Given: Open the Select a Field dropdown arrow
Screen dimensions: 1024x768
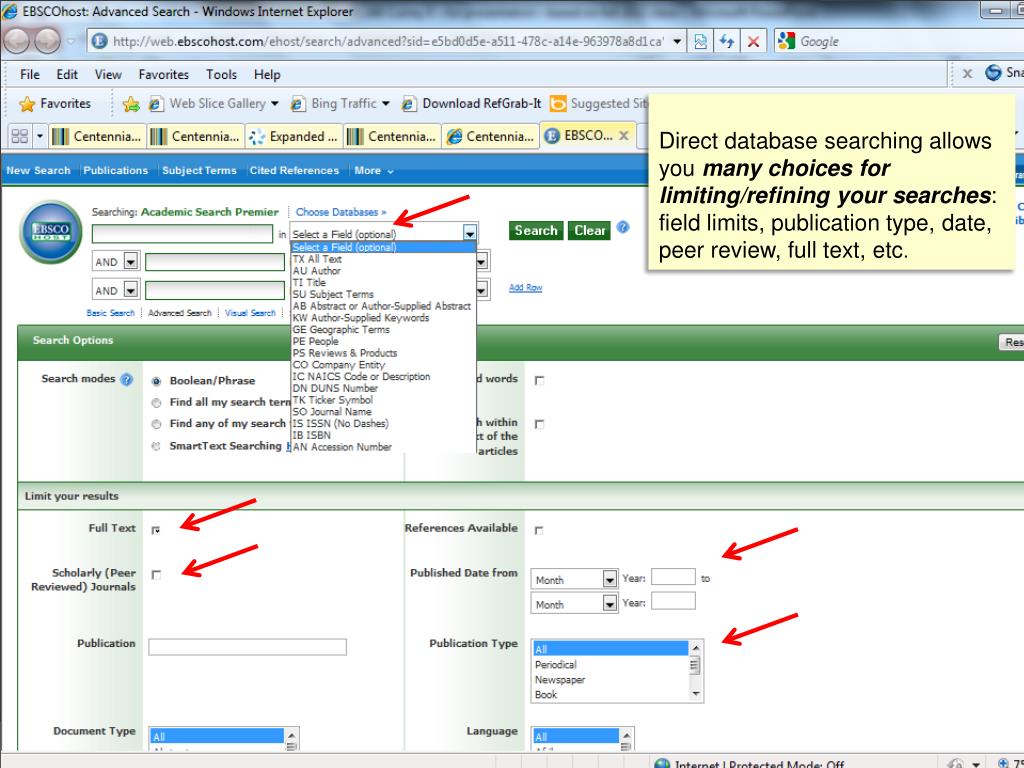Looking at the screenshot, I should click(470, 233).
